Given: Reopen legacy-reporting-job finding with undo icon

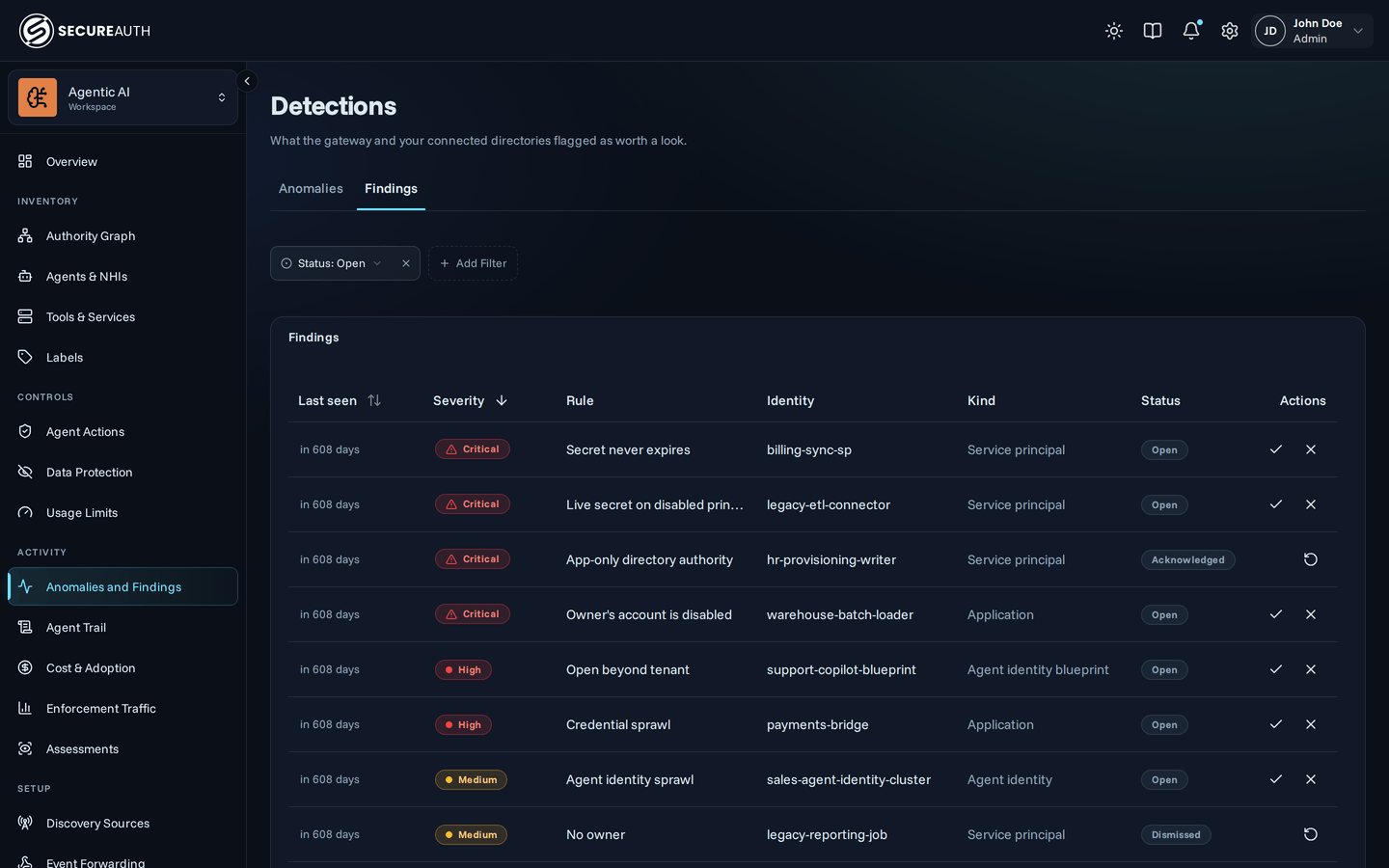Looking at the screenshot, I should 1311,834.
